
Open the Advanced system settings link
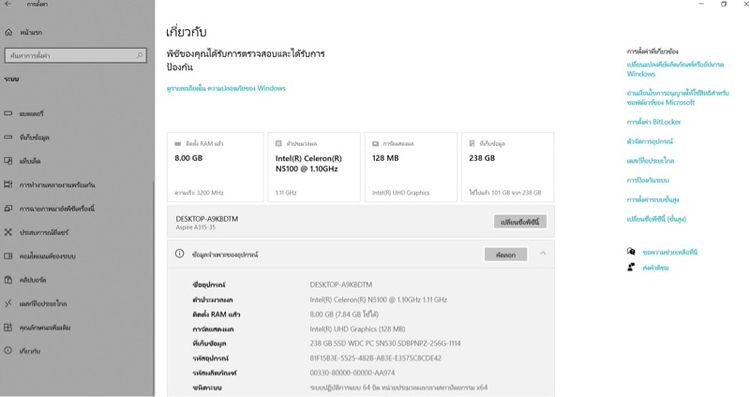point(652,199)
